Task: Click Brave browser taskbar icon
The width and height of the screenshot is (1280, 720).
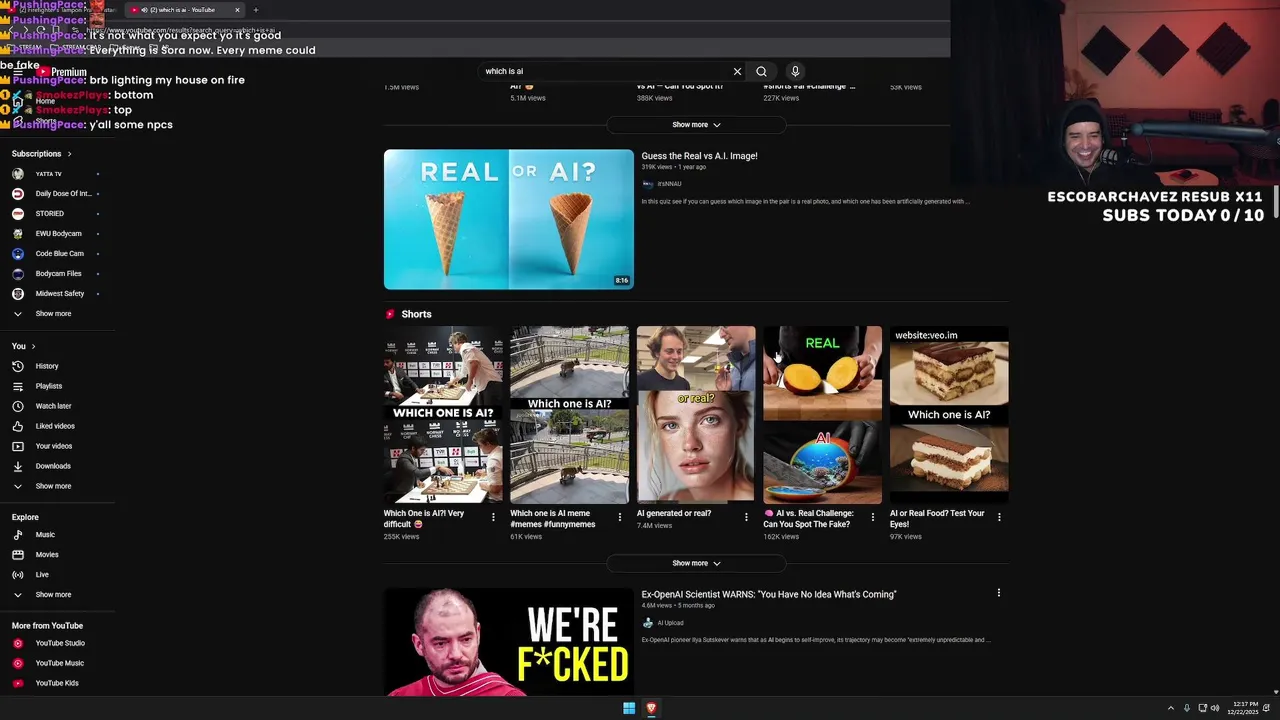Action: [x=651, y=708]
